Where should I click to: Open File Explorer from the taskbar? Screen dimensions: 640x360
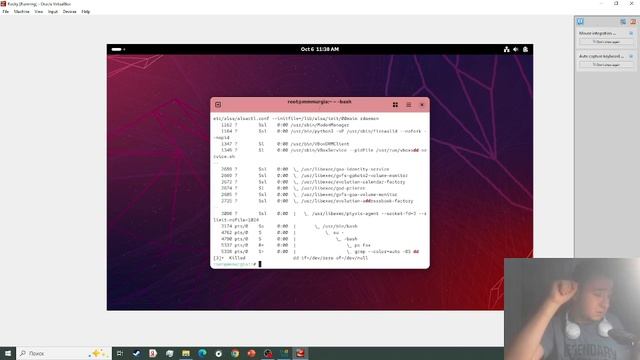click(186, 353)
